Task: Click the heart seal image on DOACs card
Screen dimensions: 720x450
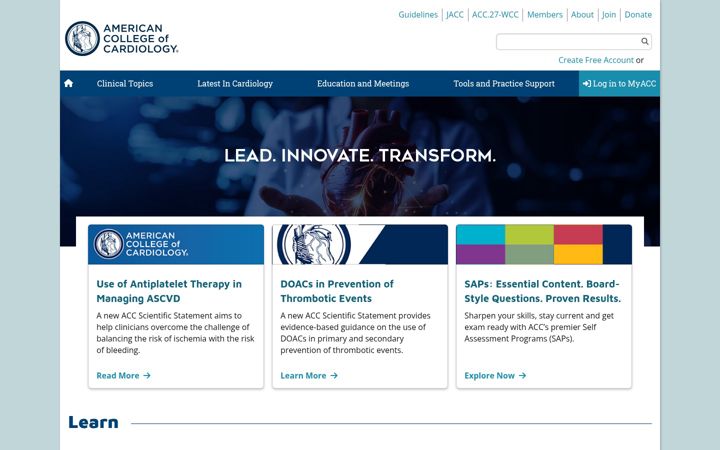Action: click(360, 244)
